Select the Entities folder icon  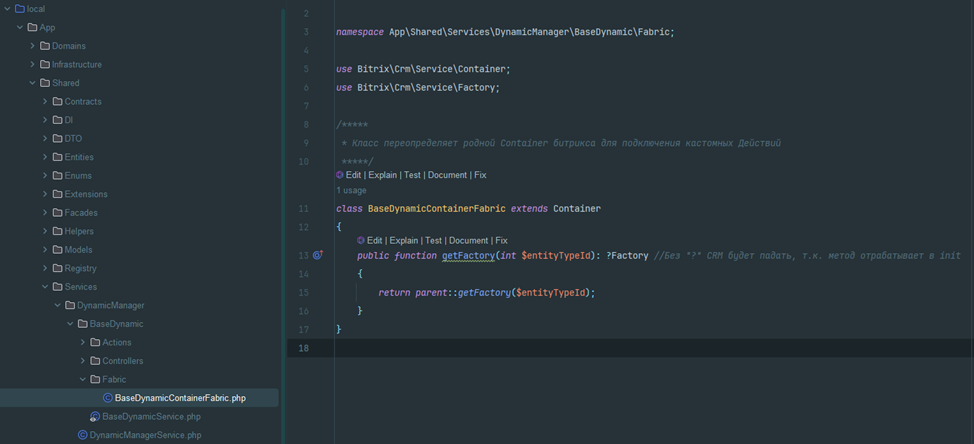58,157
